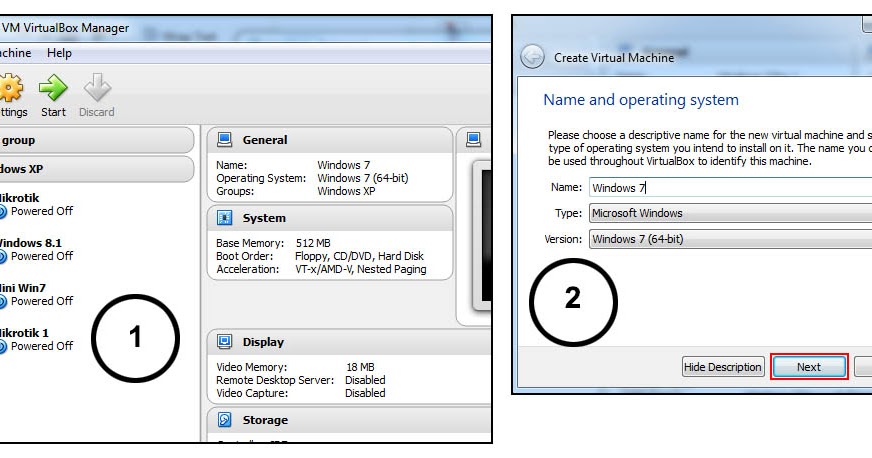872x458 pixels.
Task: Click the Display section screen icon
Action: click(225, 342)
